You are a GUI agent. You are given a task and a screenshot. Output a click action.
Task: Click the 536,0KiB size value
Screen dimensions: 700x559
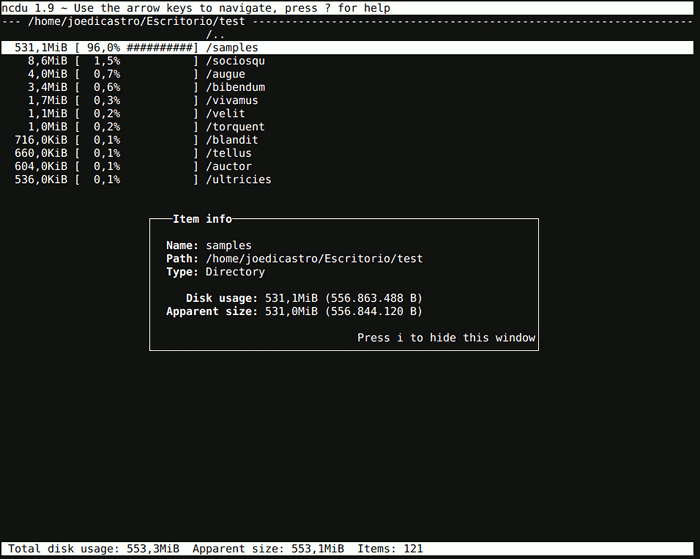(41, 179)
